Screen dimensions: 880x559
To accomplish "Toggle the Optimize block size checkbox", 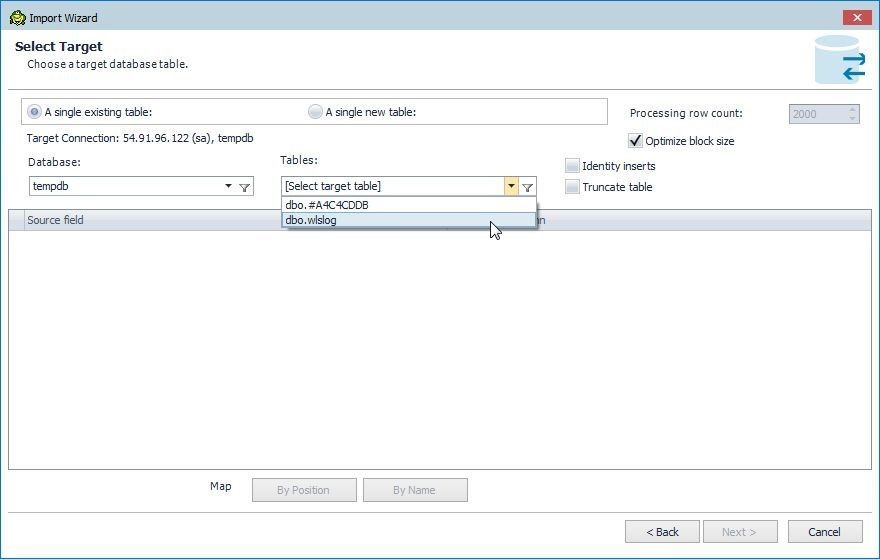I will [x=635, y=141].
